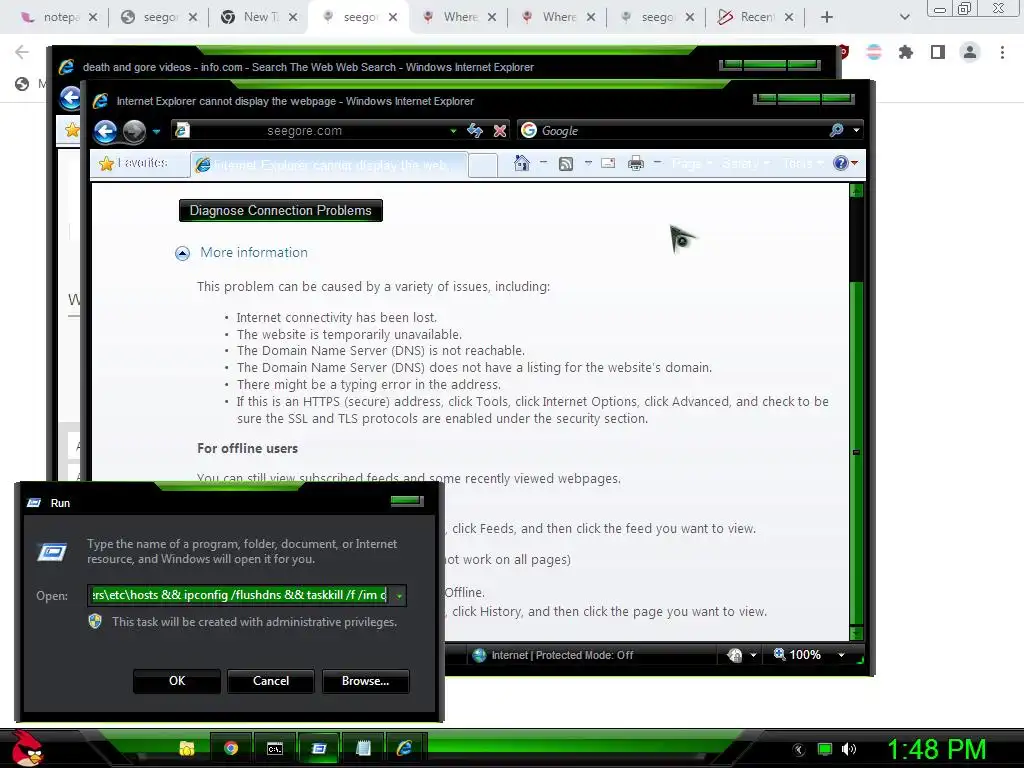This screenshot has height=768, width=1024.
Task: Click the 100% zoom magnifier in the status bar
Action: pos(780,654)
